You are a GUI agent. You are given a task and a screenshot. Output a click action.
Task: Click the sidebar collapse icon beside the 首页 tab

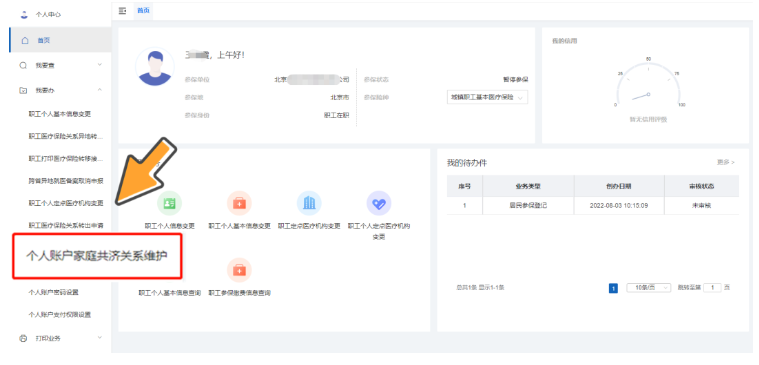click(122, 11)
